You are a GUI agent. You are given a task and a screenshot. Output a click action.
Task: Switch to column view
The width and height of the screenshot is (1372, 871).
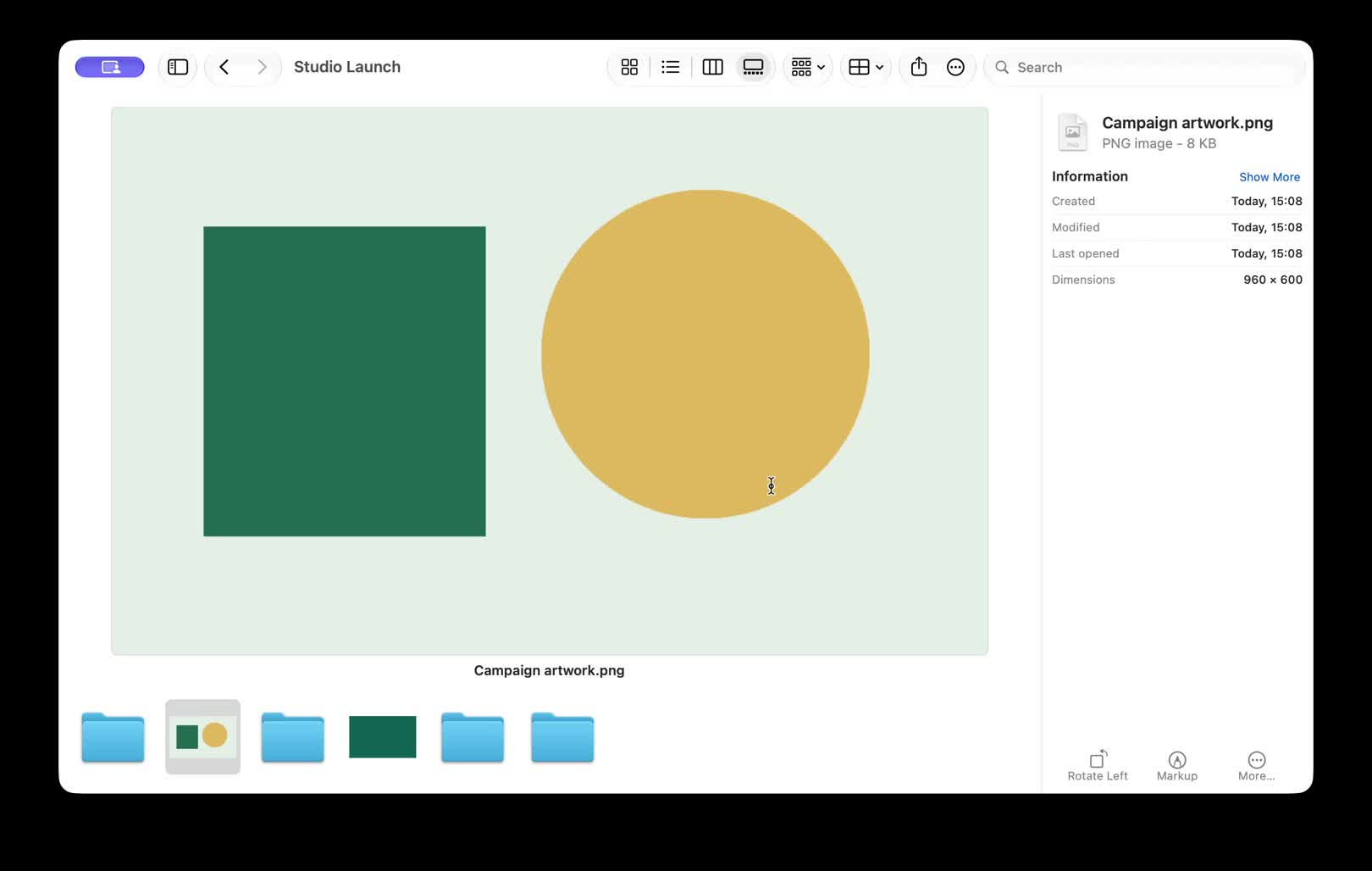[713, 67]
